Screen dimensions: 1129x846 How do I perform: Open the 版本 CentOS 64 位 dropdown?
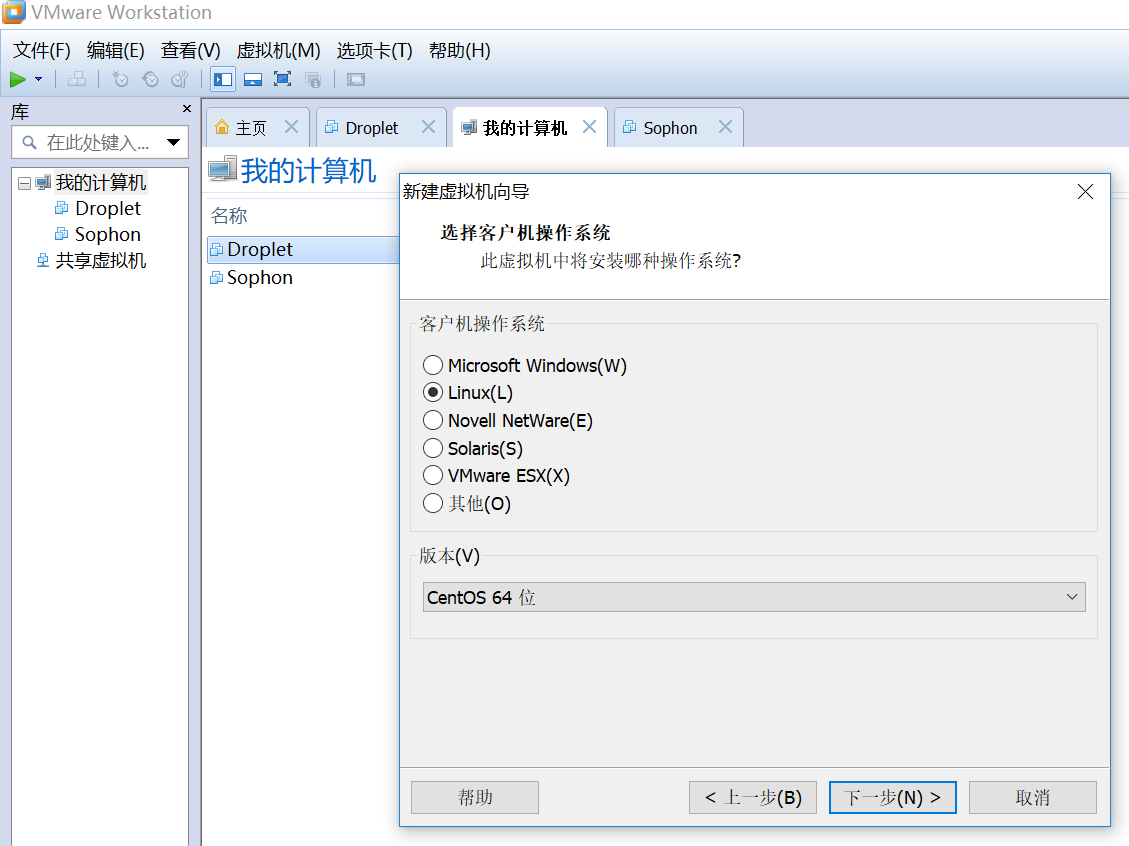pyautogui.click(x=754, y=597)
